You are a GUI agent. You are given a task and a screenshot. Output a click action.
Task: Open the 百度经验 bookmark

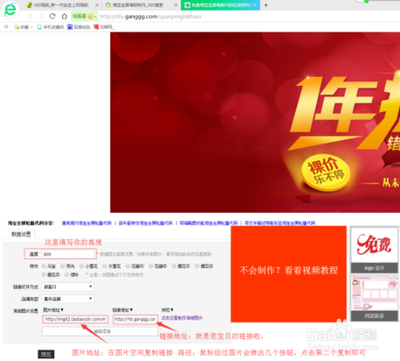(79, 27)
